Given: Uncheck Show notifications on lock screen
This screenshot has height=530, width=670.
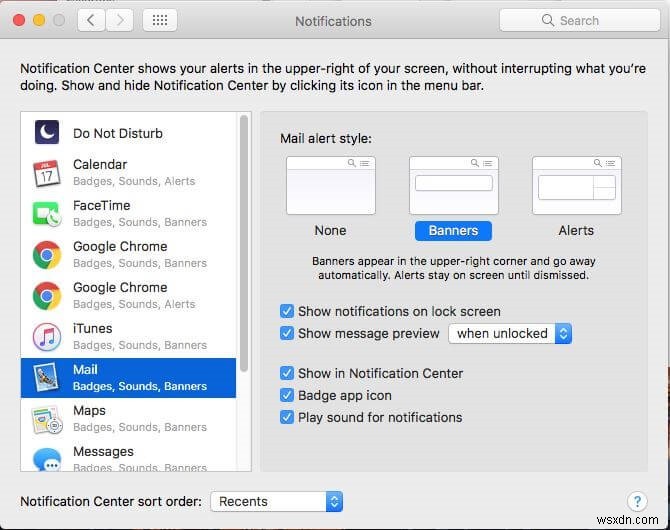Looking at the screenshot, I should 287,311.
